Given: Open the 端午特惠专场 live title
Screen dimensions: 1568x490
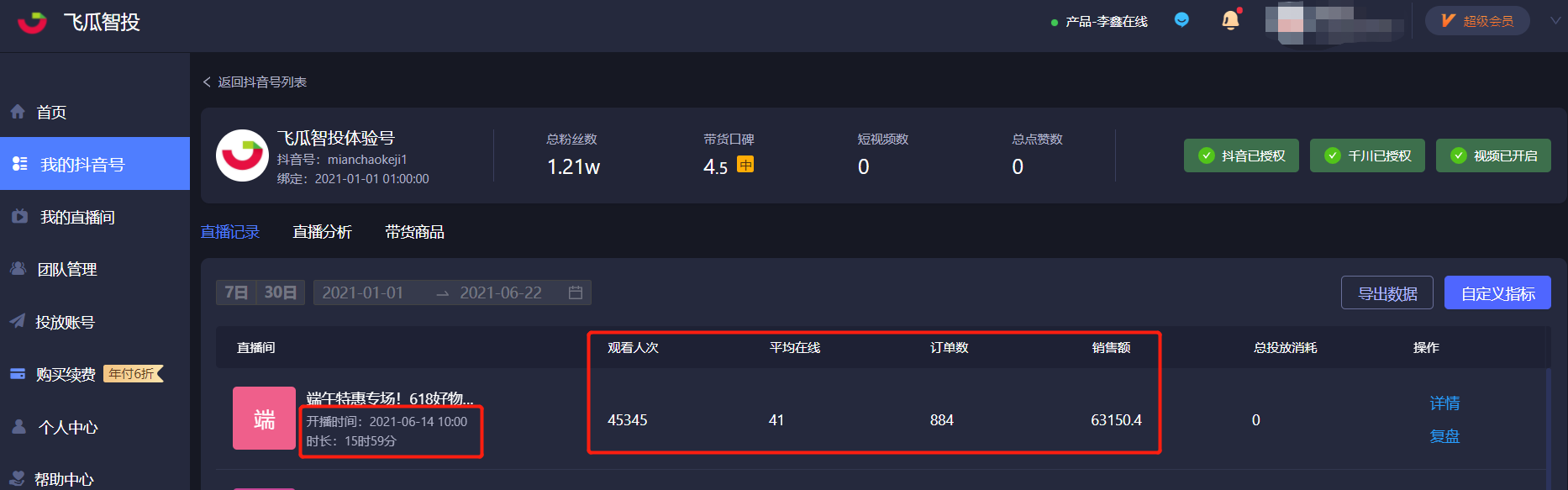Looking at the screenshot, I should point(390,398).
